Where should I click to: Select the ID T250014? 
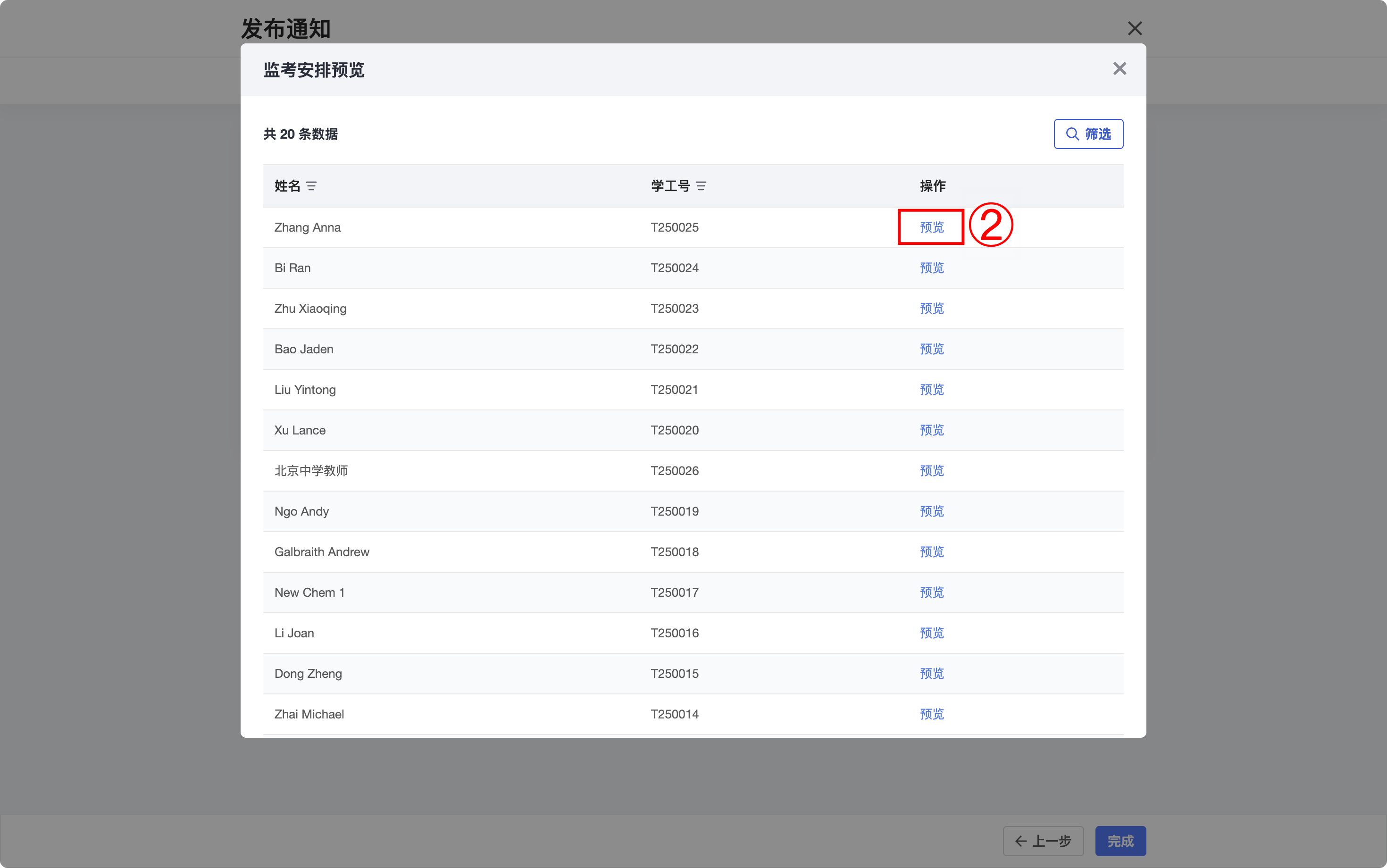pyautogui.click(x=675, y=714)
